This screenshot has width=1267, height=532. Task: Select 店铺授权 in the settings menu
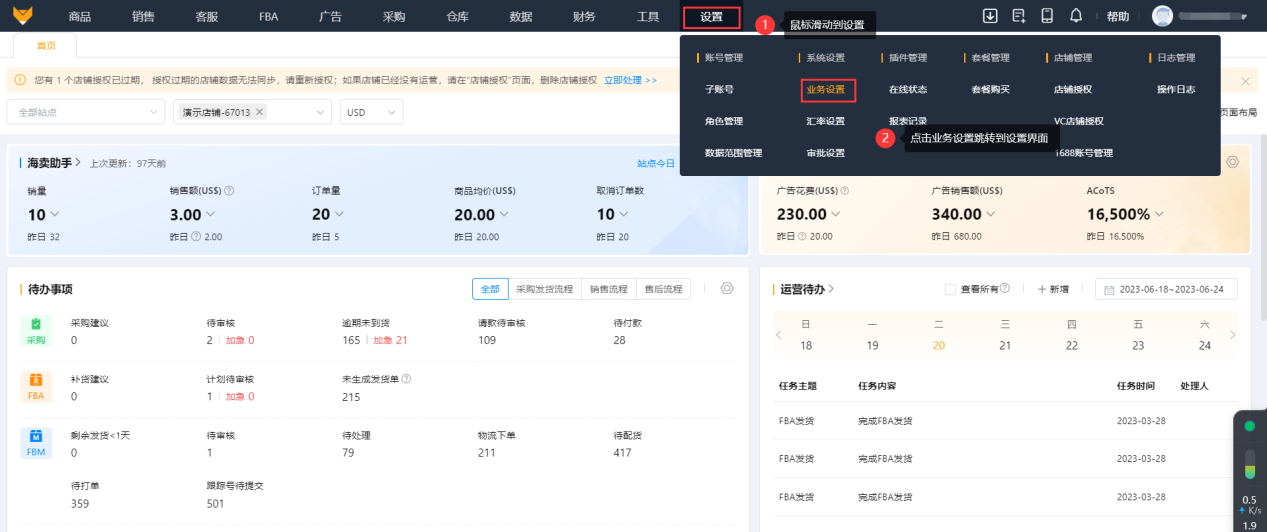click(1073, 89)
